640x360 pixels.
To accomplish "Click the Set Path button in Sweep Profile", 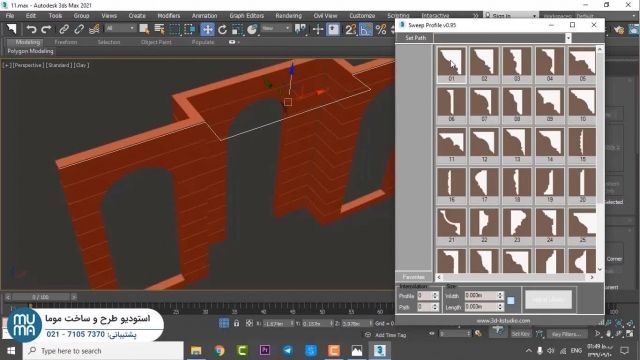I will click(x=415, y=38).
